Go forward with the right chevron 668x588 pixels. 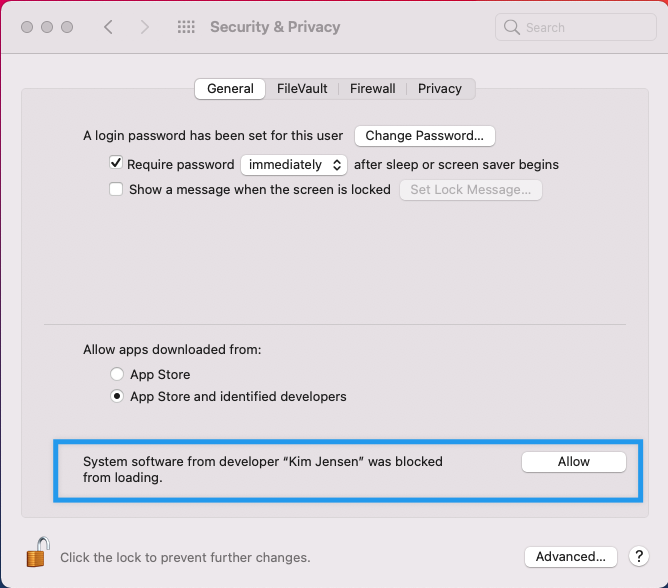145,27
